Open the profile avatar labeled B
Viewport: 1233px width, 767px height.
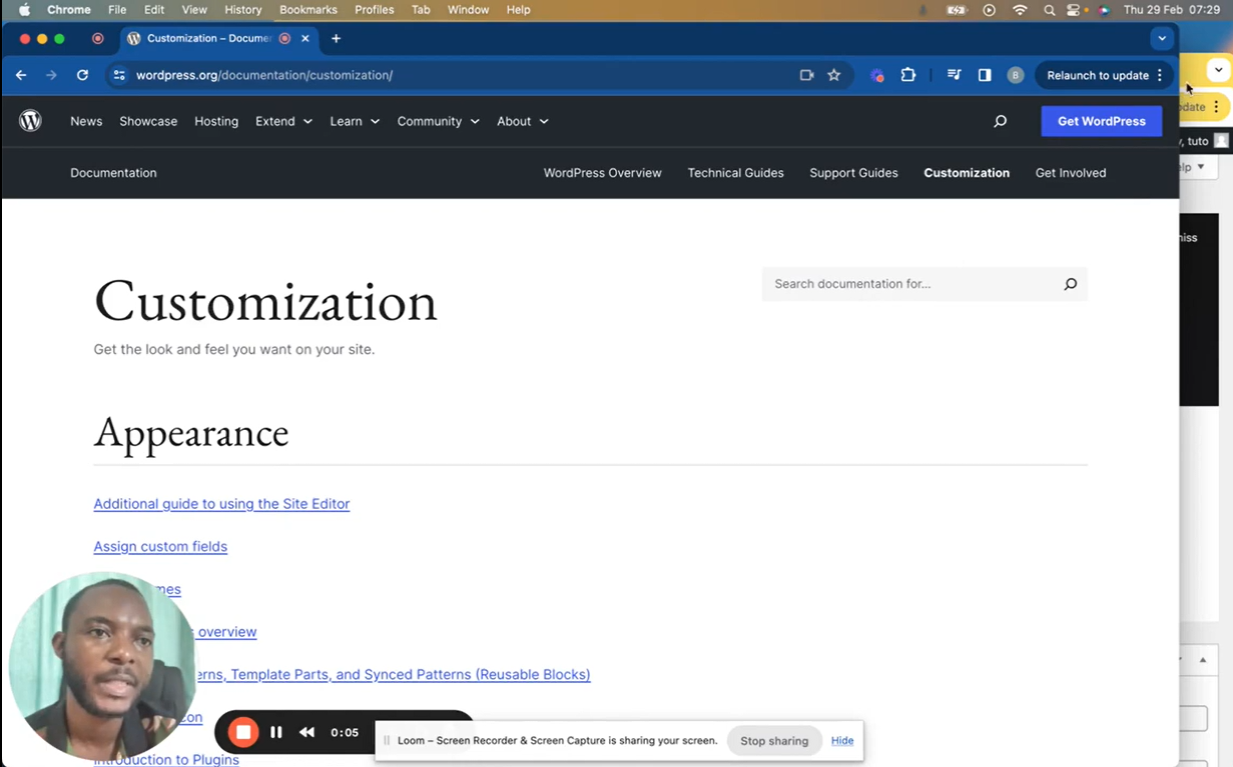click(x=1015, y=75)
